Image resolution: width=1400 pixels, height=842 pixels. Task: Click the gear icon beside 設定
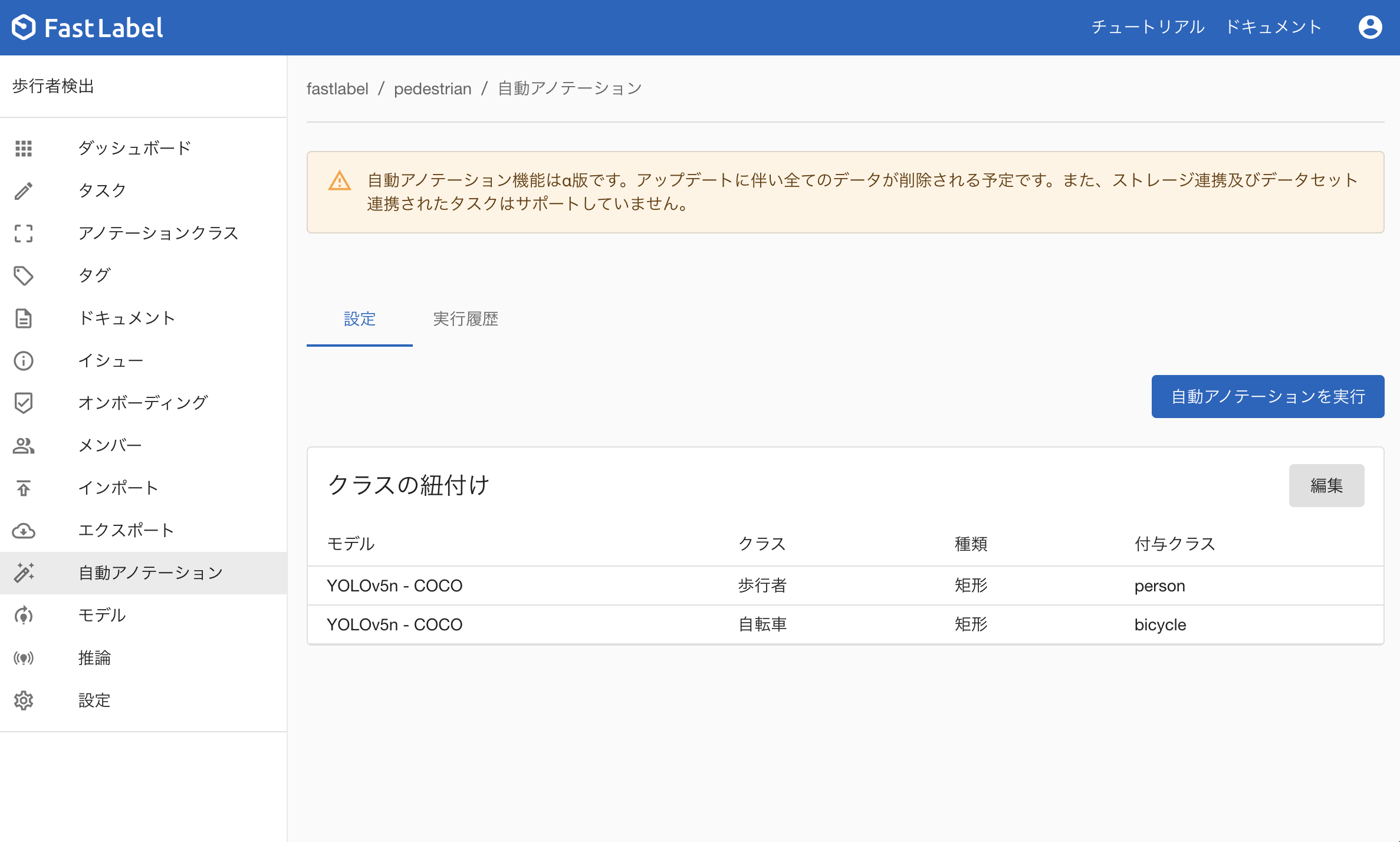tap(24, 700)
